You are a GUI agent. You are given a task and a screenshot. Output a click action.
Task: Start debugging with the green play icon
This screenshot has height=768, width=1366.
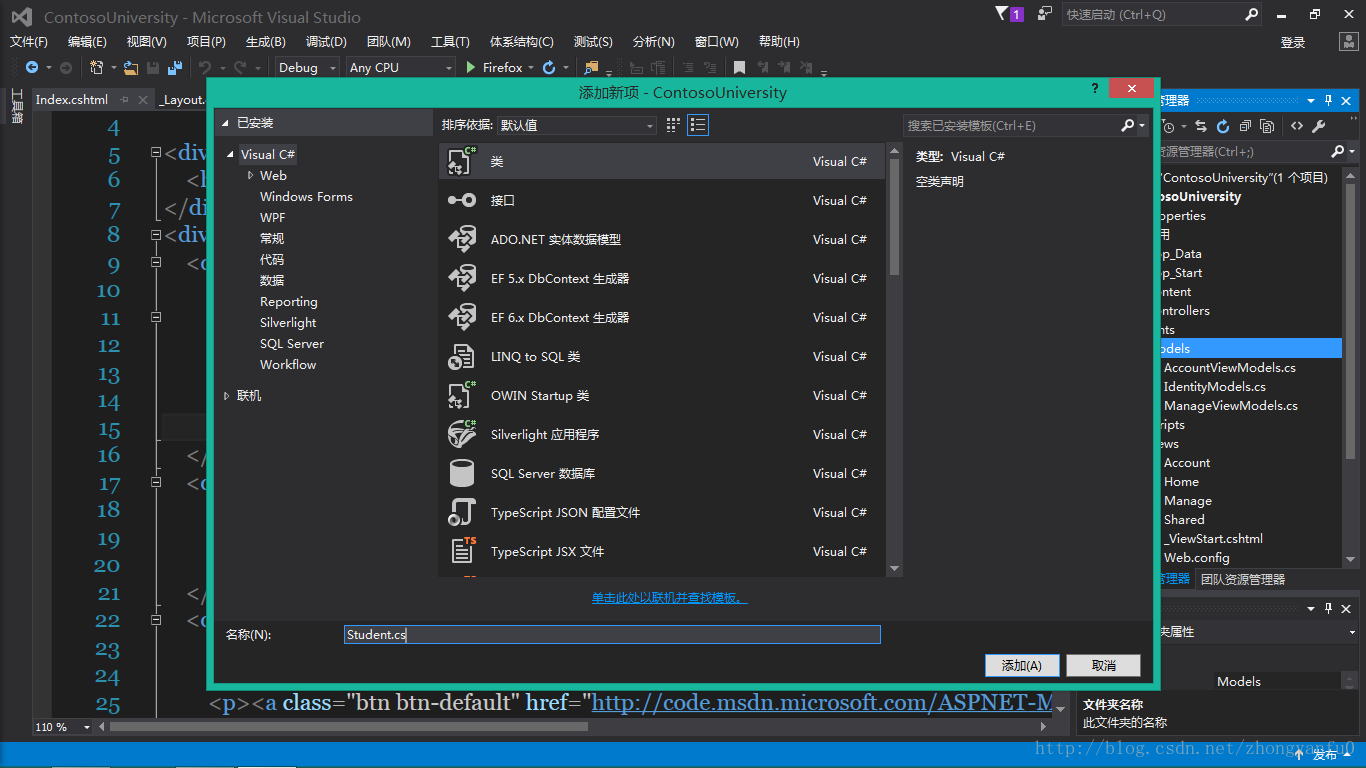[472, 67]
